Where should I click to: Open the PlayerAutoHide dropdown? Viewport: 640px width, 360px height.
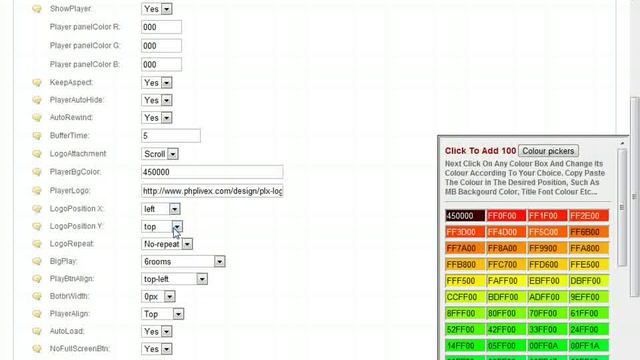pos(157,100)
